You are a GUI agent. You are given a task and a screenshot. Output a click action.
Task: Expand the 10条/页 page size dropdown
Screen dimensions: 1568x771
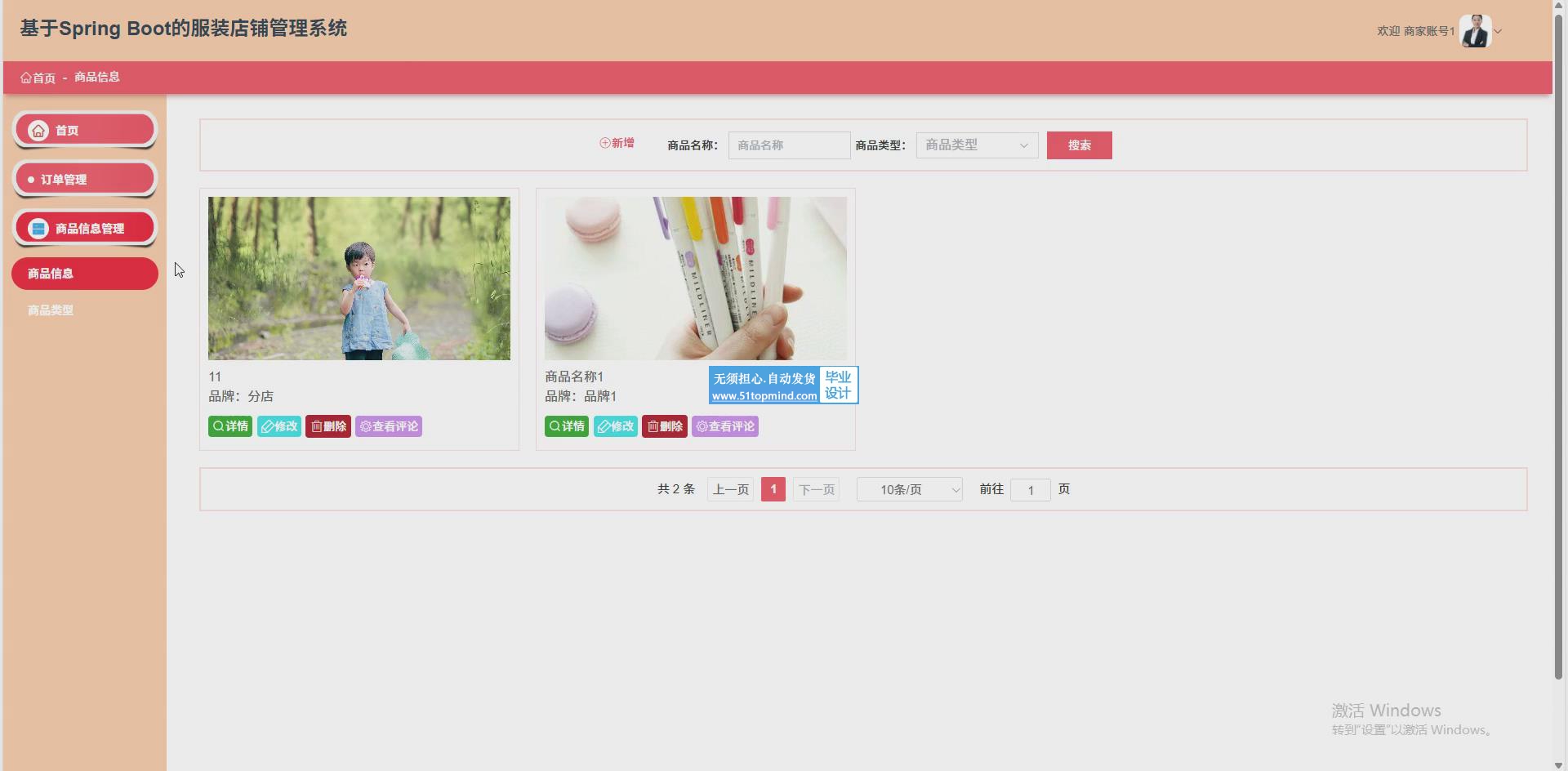point(909,489)
